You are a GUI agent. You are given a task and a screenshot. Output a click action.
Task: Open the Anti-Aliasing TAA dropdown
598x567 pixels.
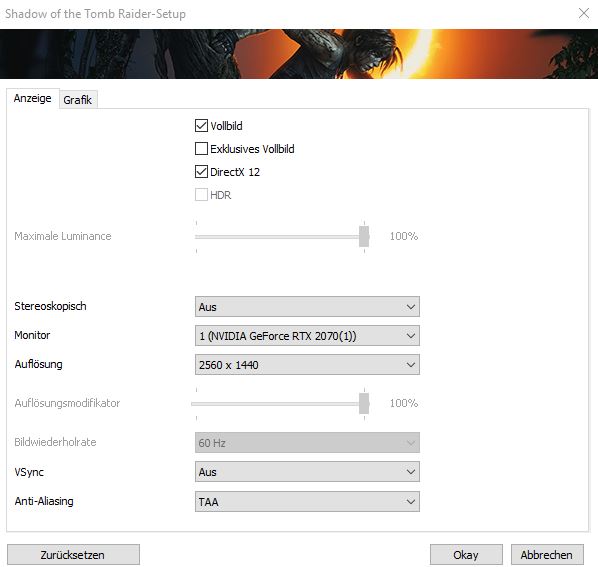pyautogui.click(x=307, y=501)
